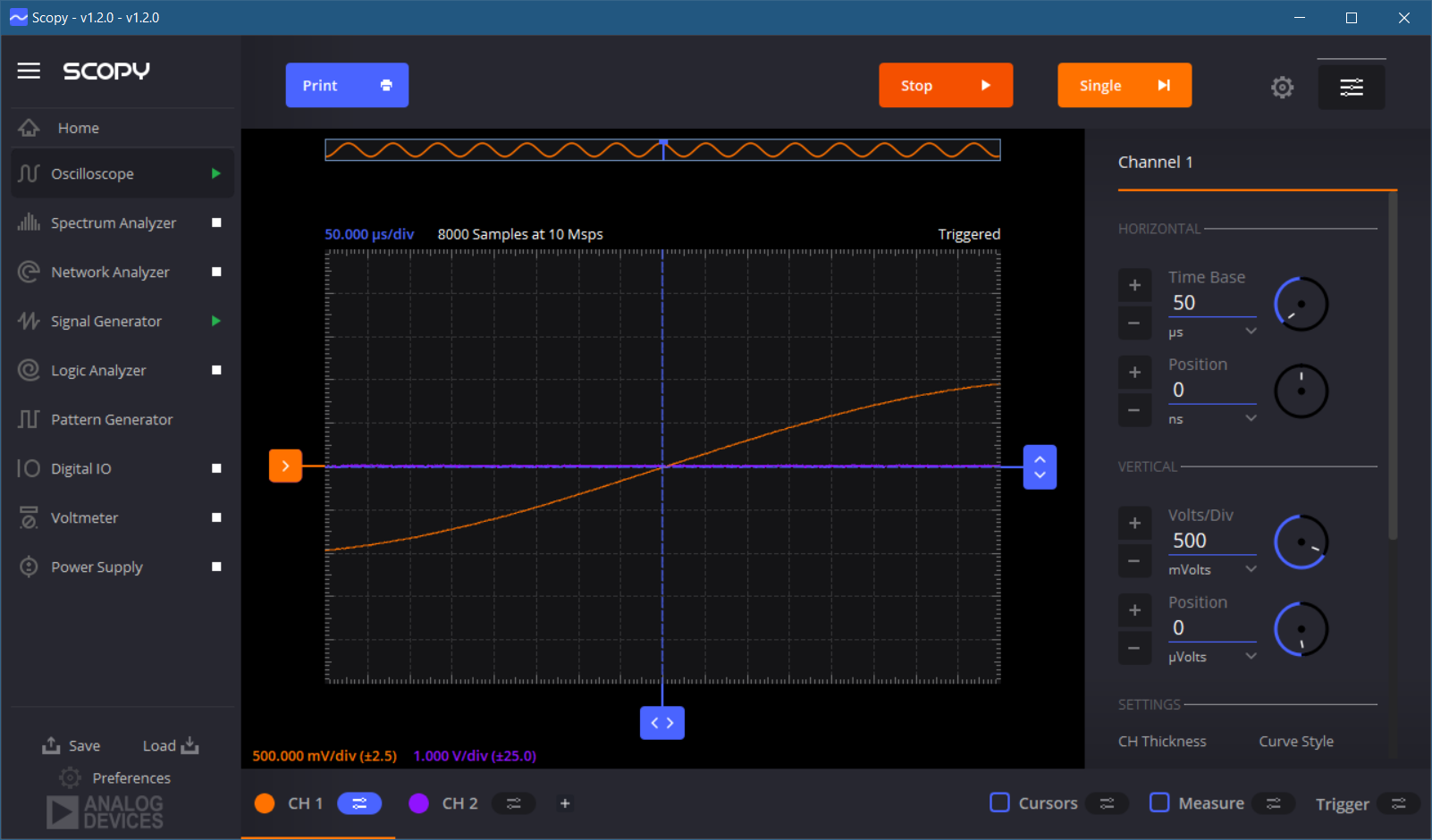This screenshot has width=1432, height=840.
Task: Open the Pattern Generator instrument
Action: [112, 419]
